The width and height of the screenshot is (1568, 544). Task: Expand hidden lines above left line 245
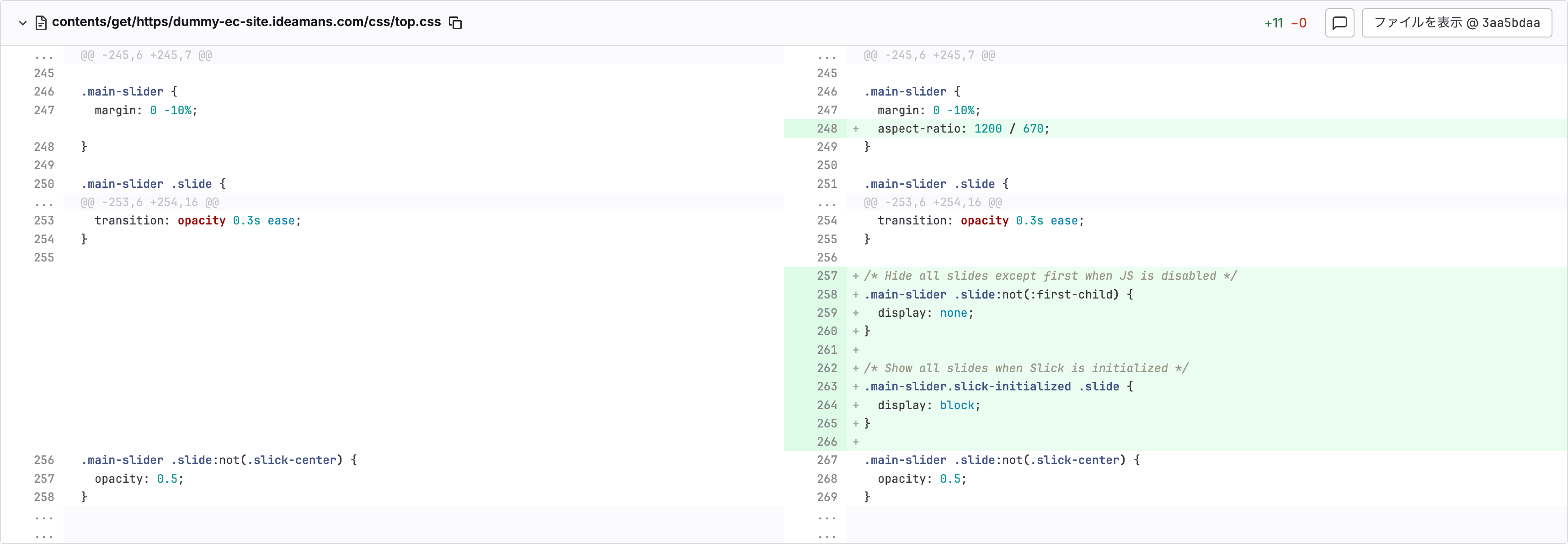pyautogui.click(x=44, y=55)
